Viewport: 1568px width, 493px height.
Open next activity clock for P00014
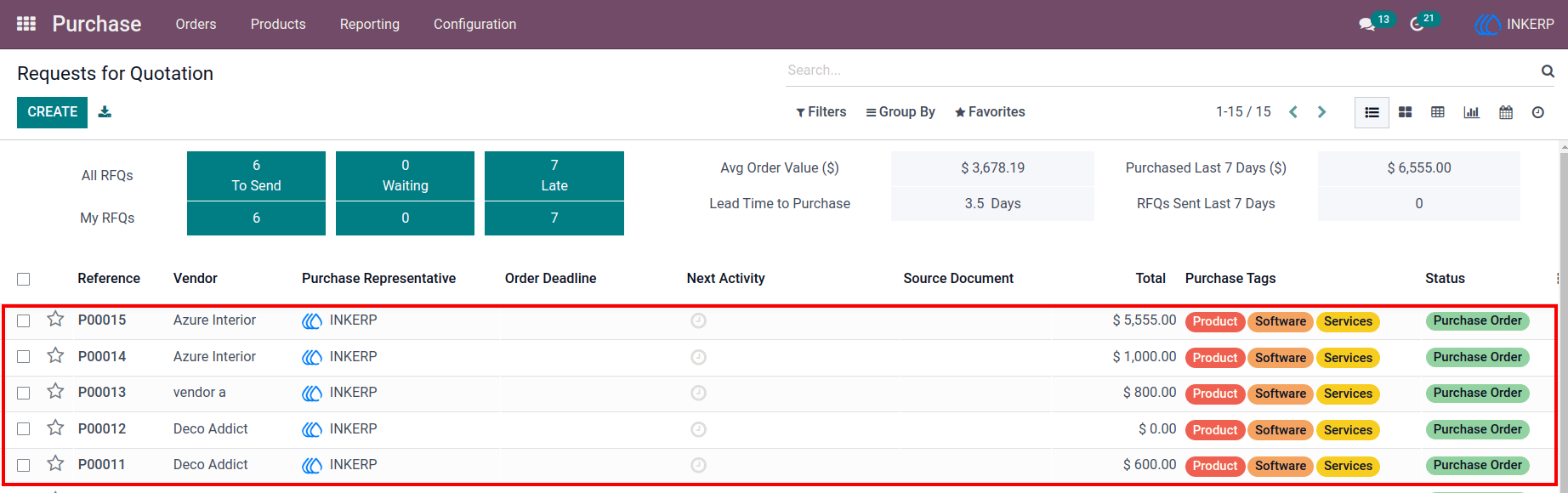(x=698, y=357)
